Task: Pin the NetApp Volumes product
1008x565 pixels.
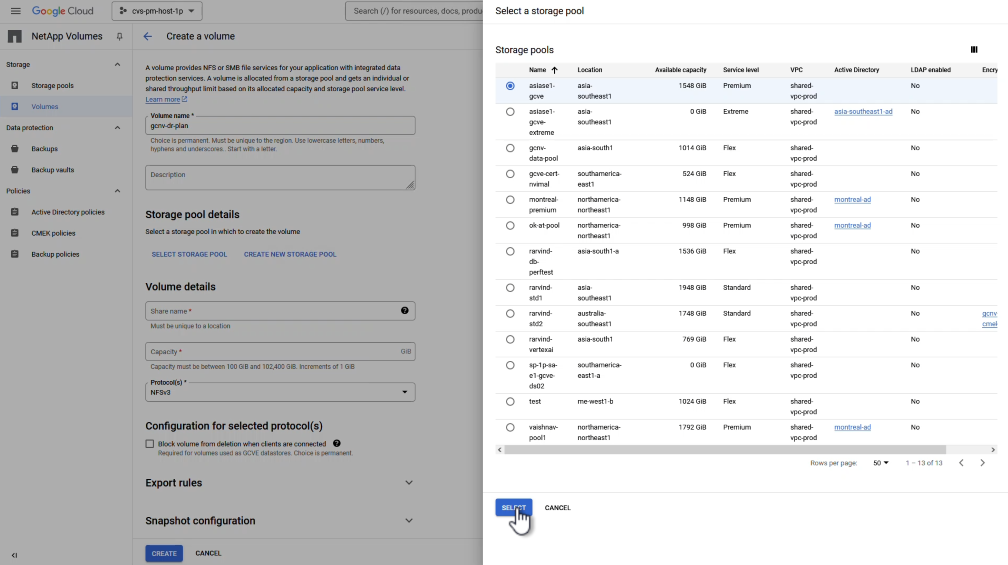Action: [x=120, y=36]
